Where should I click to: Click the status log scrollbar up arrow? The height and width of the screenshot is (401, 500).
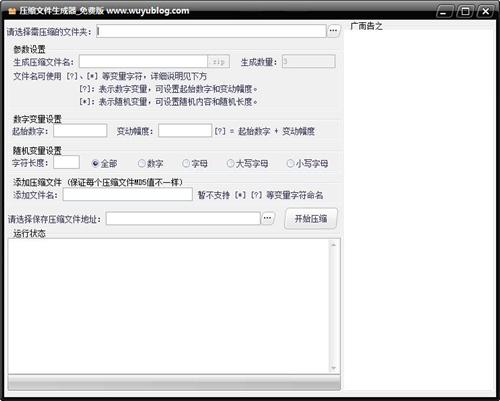tap(334, 245)
